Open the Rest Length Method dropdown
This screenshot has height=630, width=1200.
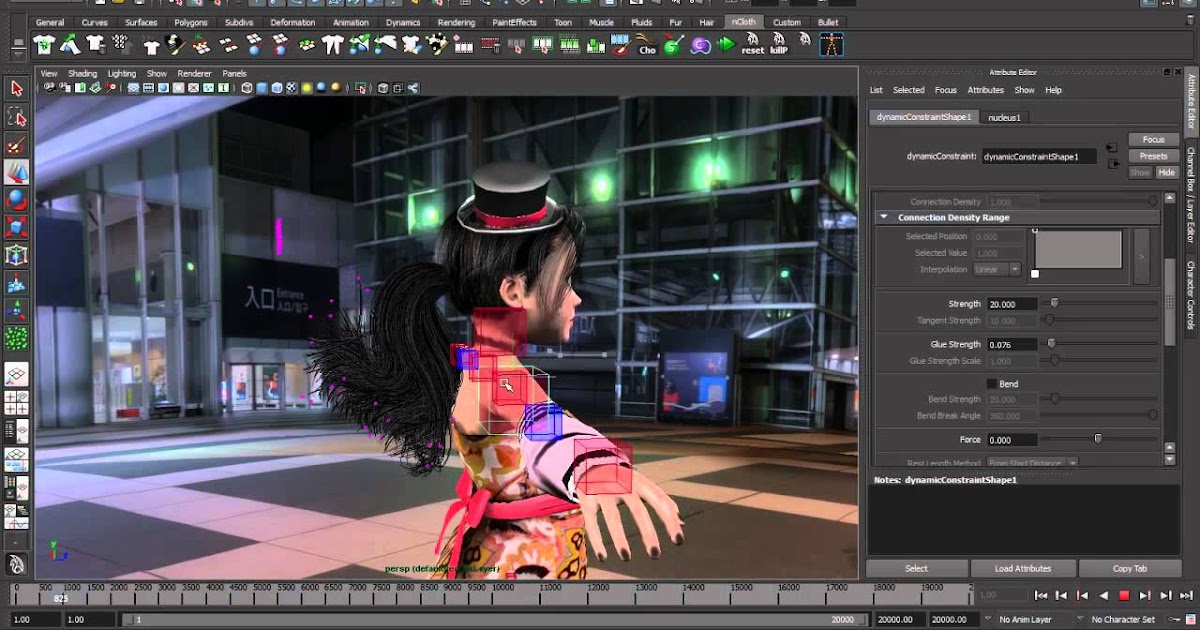pyautogui.click(x=1032, y=463)
